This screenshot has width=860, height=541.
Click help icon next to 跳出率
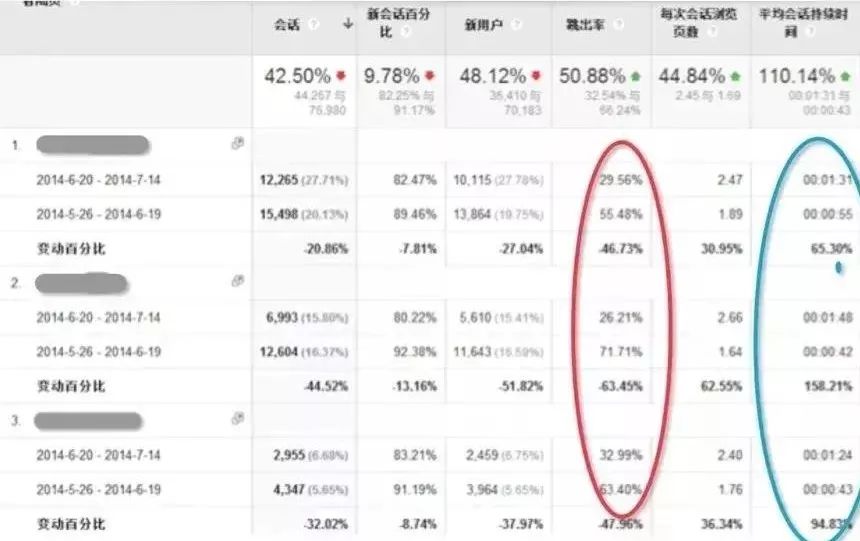point(618,25)
